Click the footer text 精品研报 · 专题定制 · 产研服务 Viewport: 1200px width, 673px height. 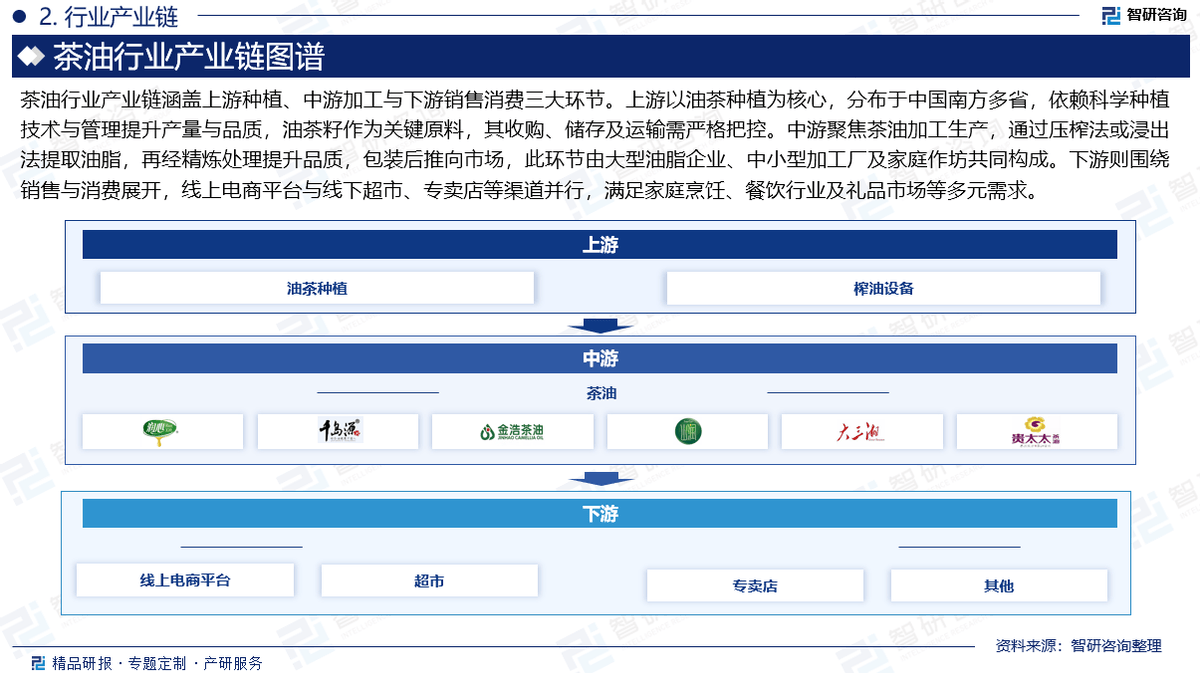[x=157, y=663]
